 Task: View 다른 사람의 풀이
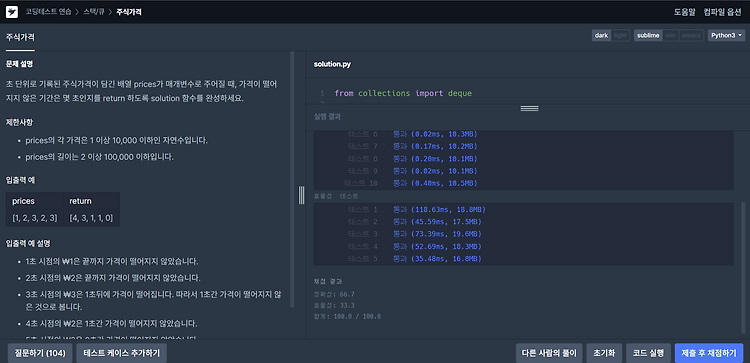coord(549,353)
